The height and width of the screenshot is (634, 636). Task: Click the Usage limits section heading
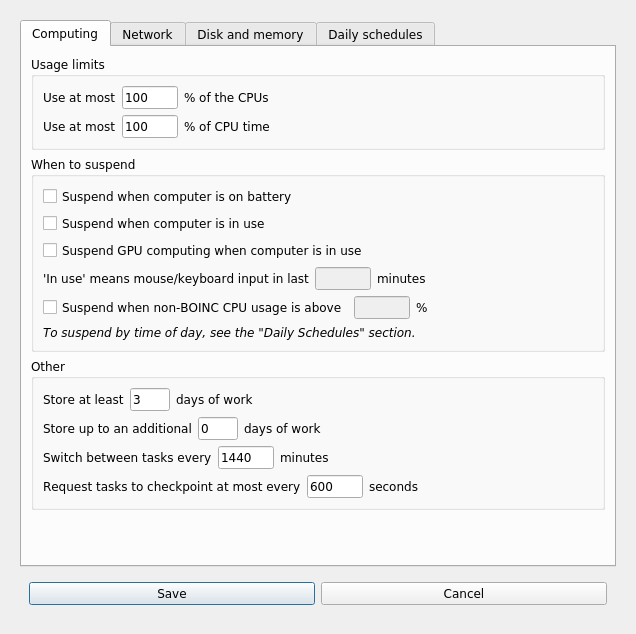[68, 65]
